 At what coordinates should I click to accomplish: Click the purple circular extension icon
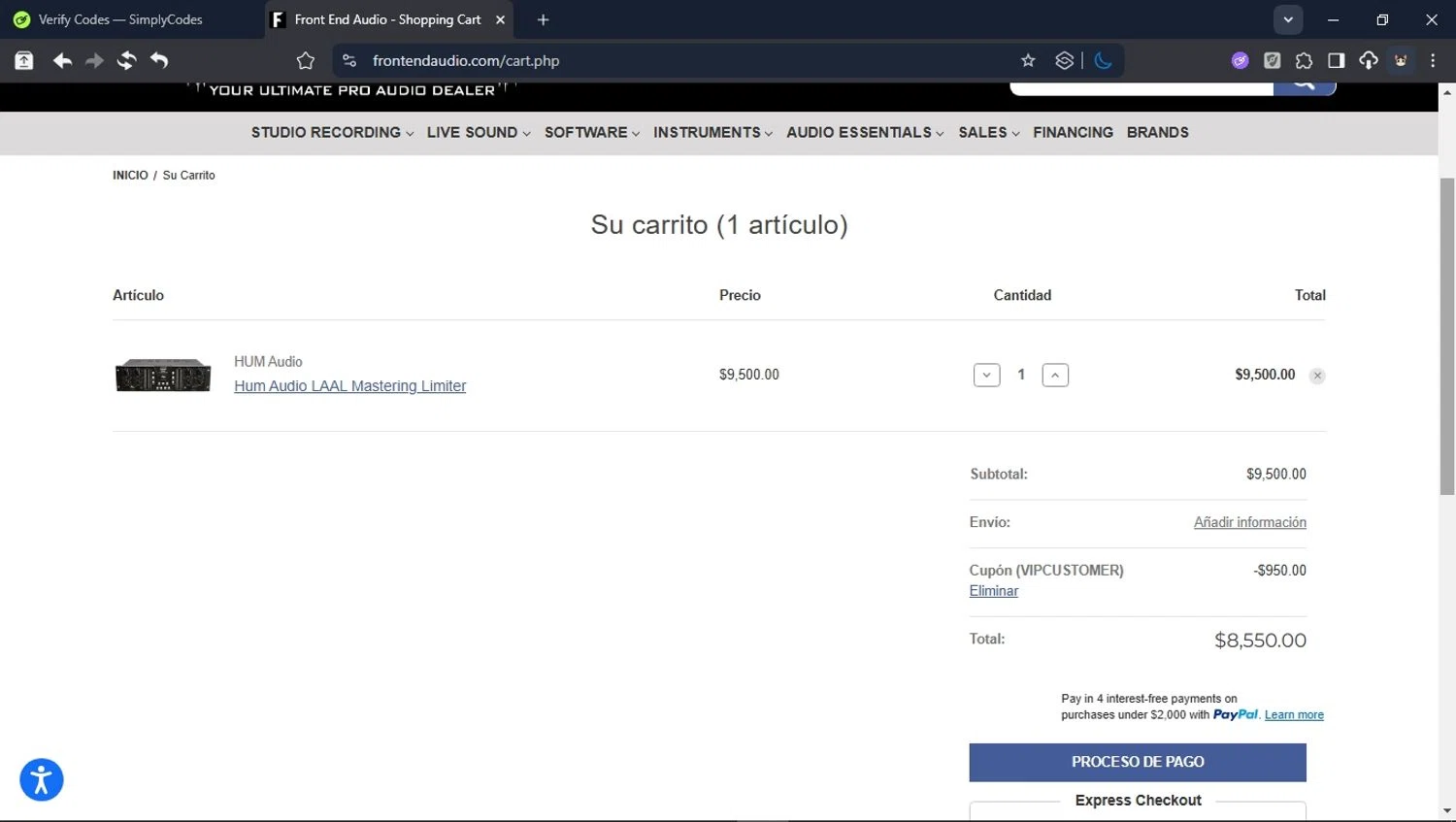coord(1241,60)
